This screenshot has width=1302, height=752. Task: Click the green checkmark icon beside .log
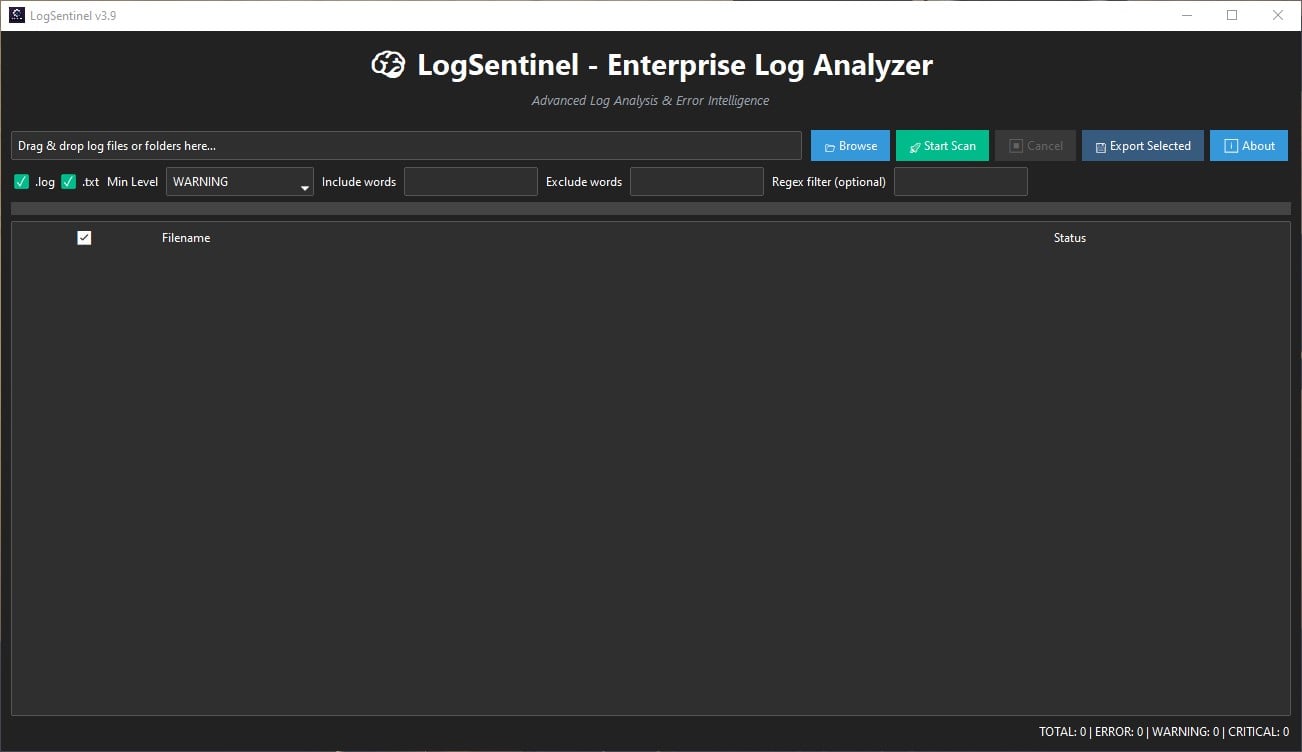coord(21,181)
